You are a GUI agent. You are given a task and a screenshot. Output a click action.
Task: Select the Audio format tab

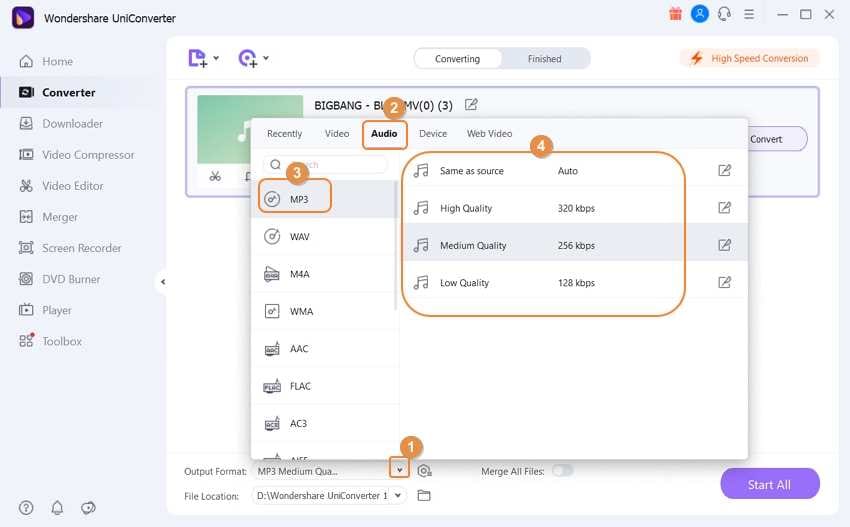click(384, 133)
